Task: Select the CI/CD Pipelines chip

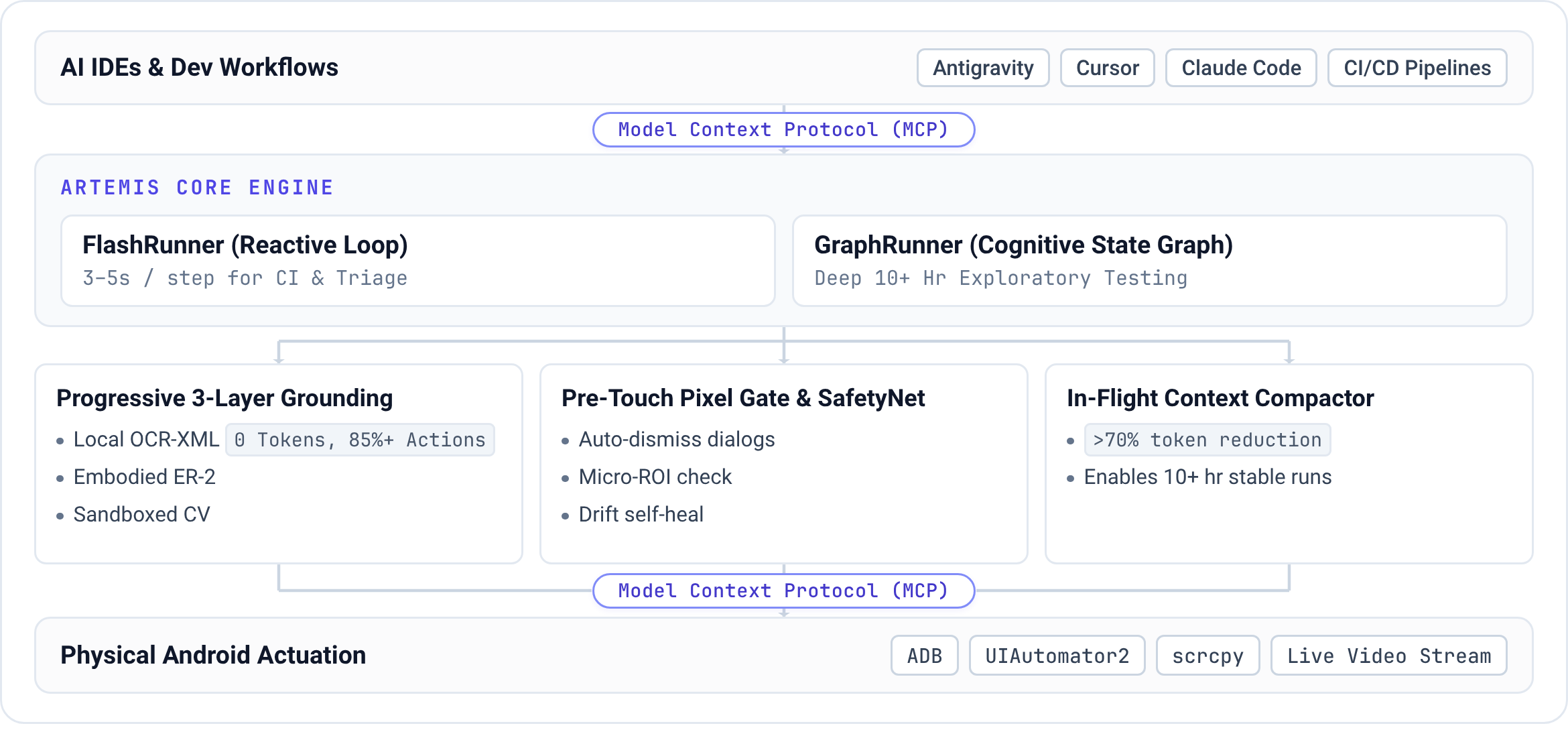Action: click(x=1417, y=68)
